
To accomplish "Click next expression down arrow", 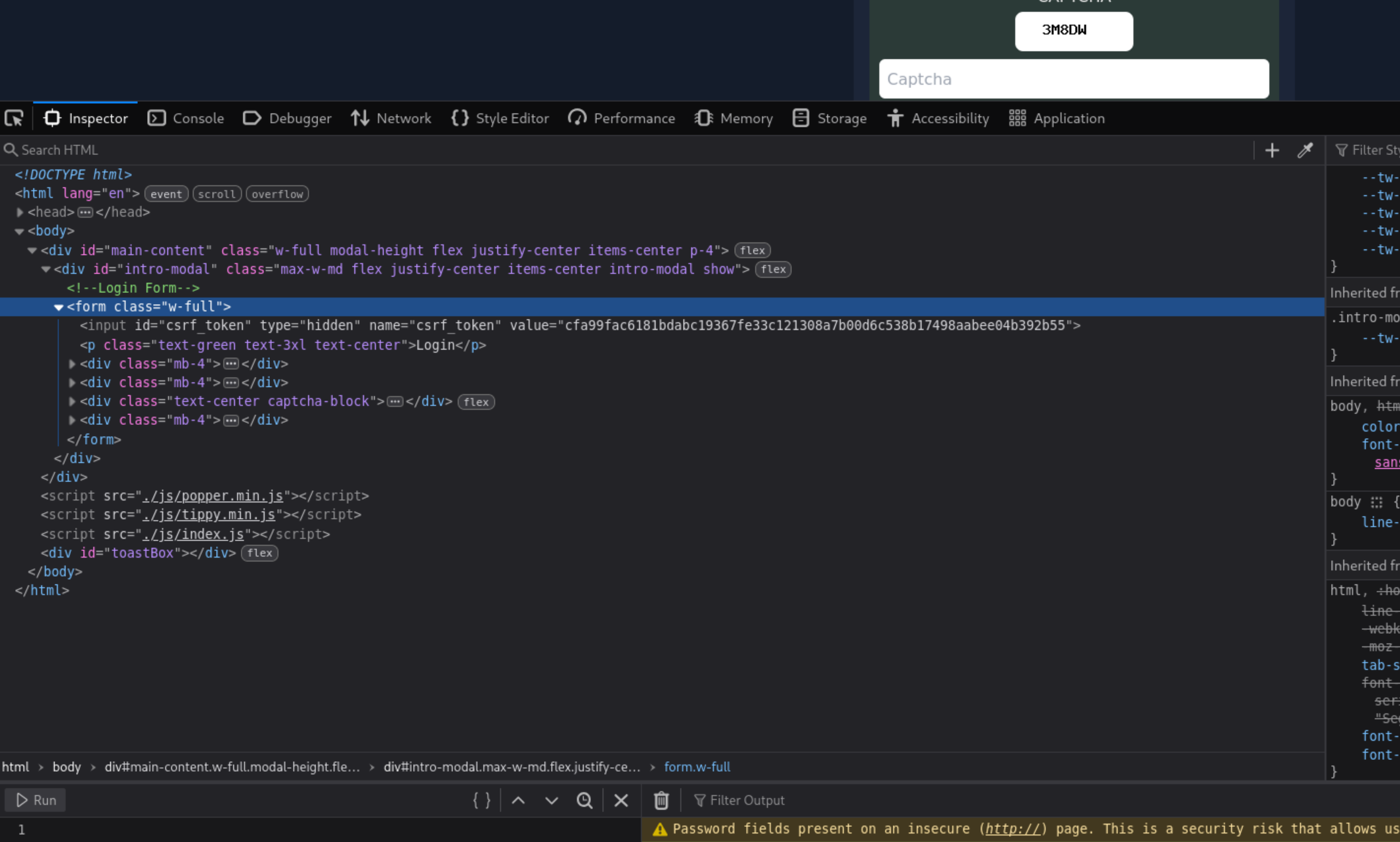I will (x=552, y=800).
